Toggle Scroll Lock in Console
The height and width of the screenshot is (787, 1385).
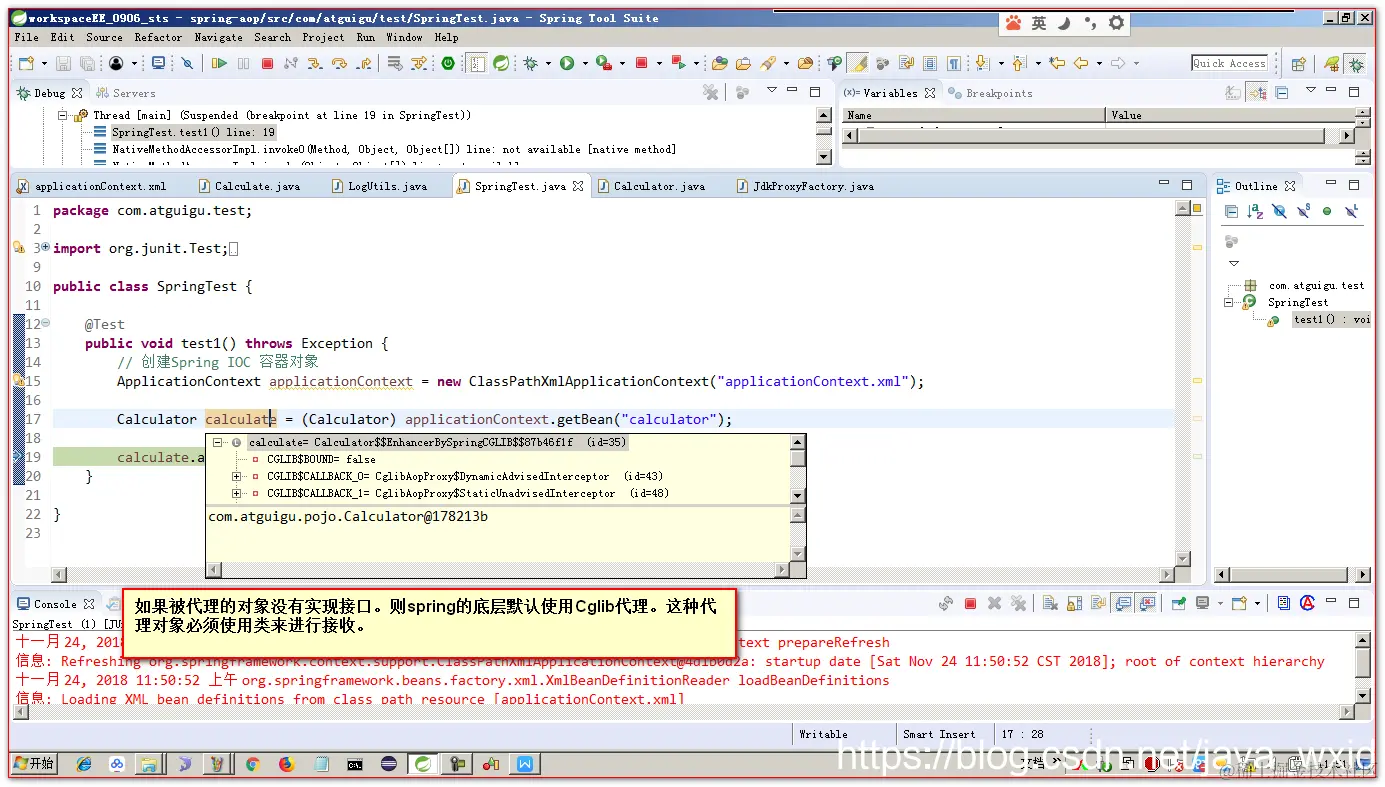1074,603
